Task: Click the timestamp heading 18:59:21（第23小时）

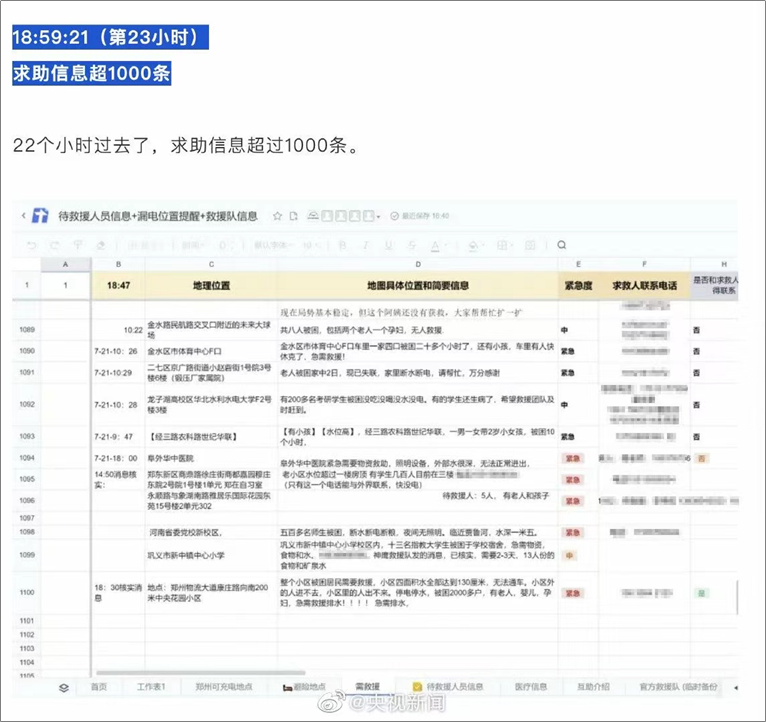Action: tap(110, 37)
